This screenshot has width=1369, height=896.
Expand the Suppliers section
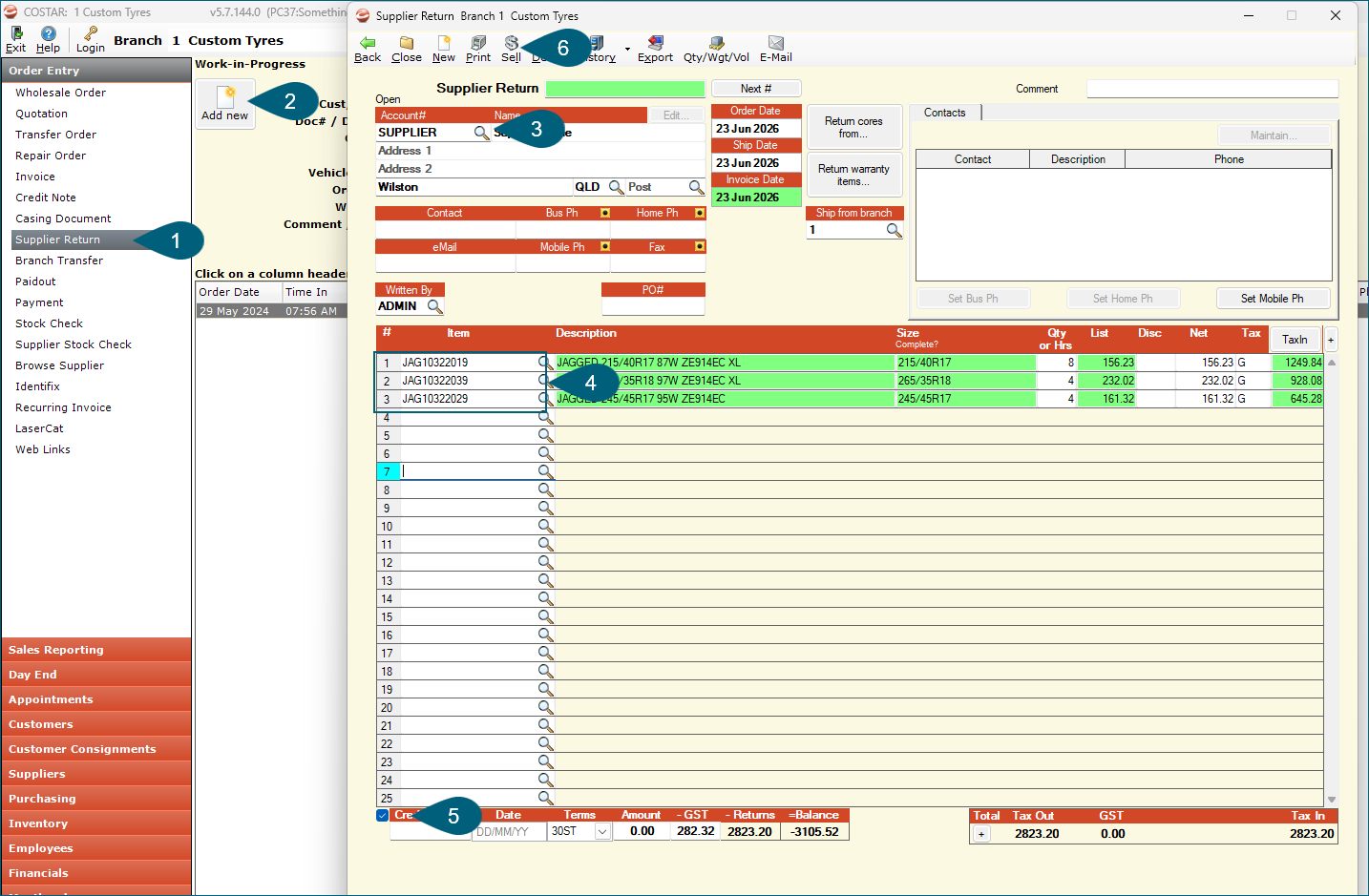pos(96,774)
